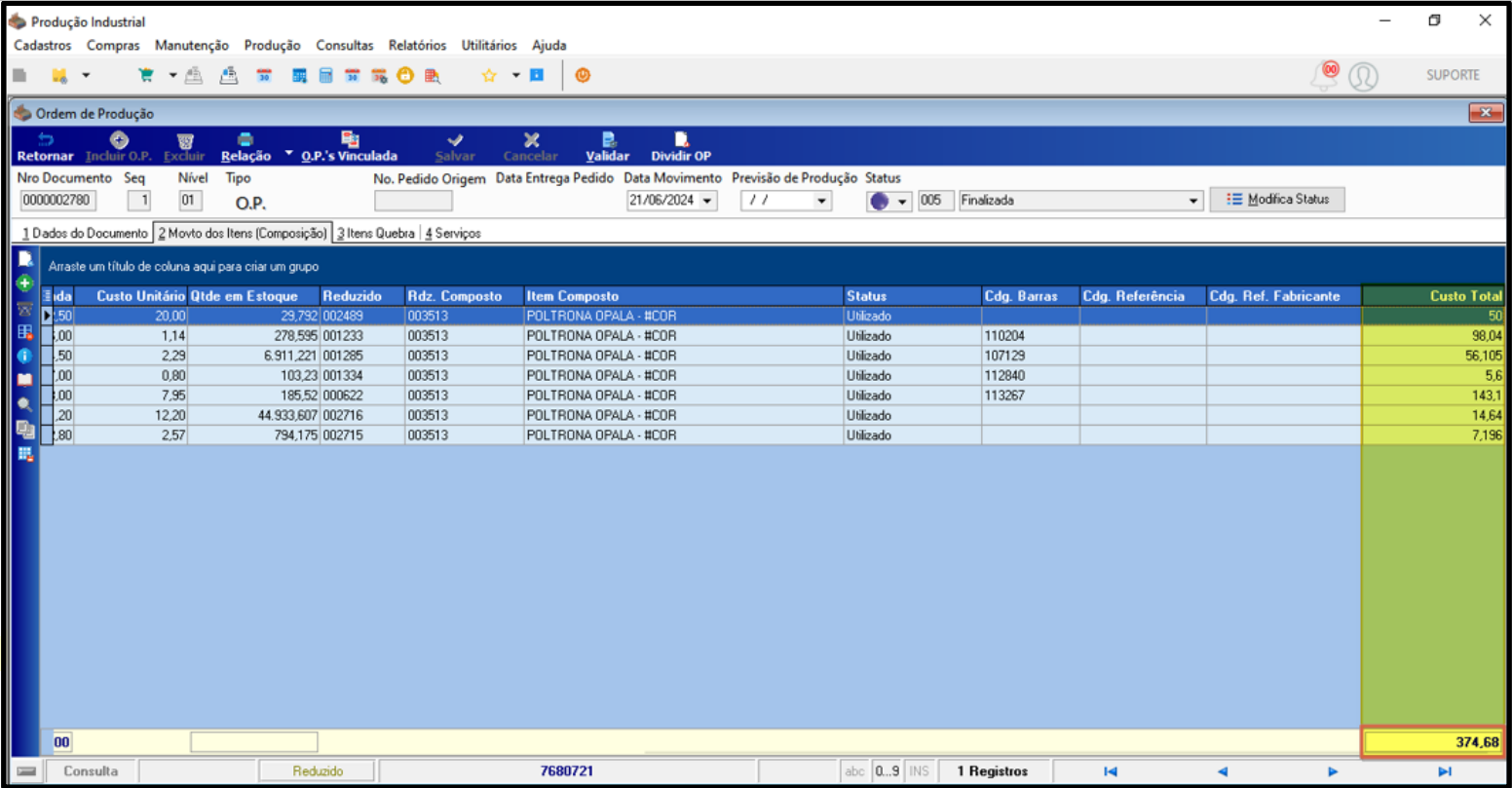Sort by the Custo Total column header
Viewport: 1512px width, 788px height.
[1433, 296]
